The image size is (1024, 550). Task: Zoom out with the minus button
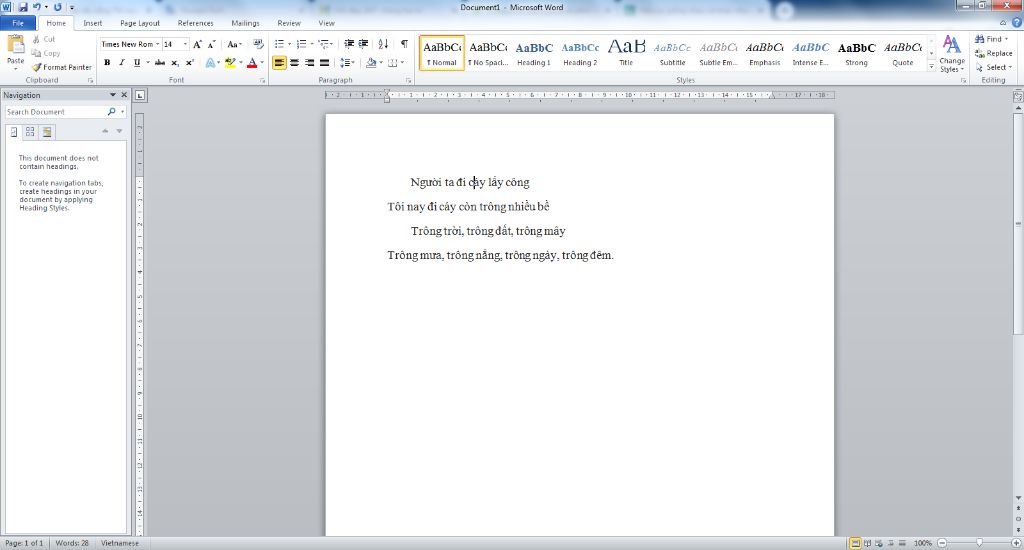coord(942,543)
